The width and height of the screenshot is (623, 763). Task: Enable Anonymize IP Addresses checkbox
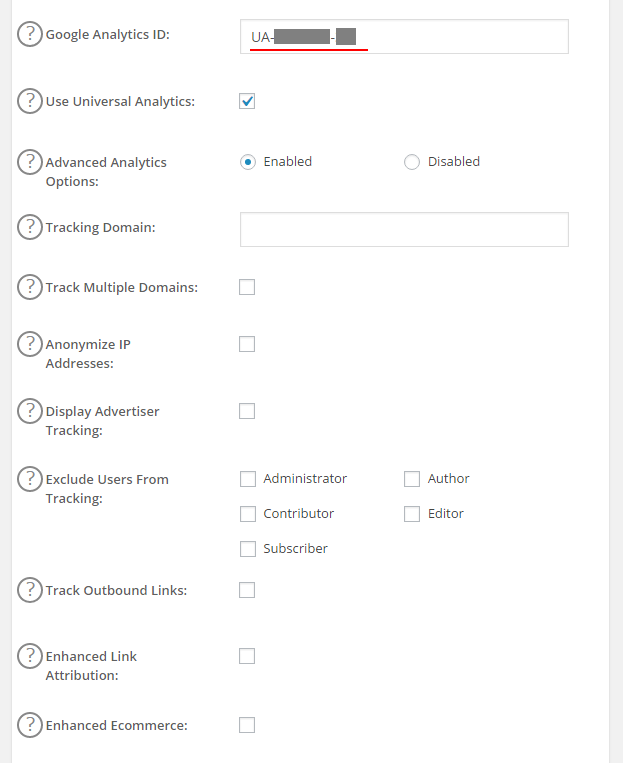coord(247,344)
